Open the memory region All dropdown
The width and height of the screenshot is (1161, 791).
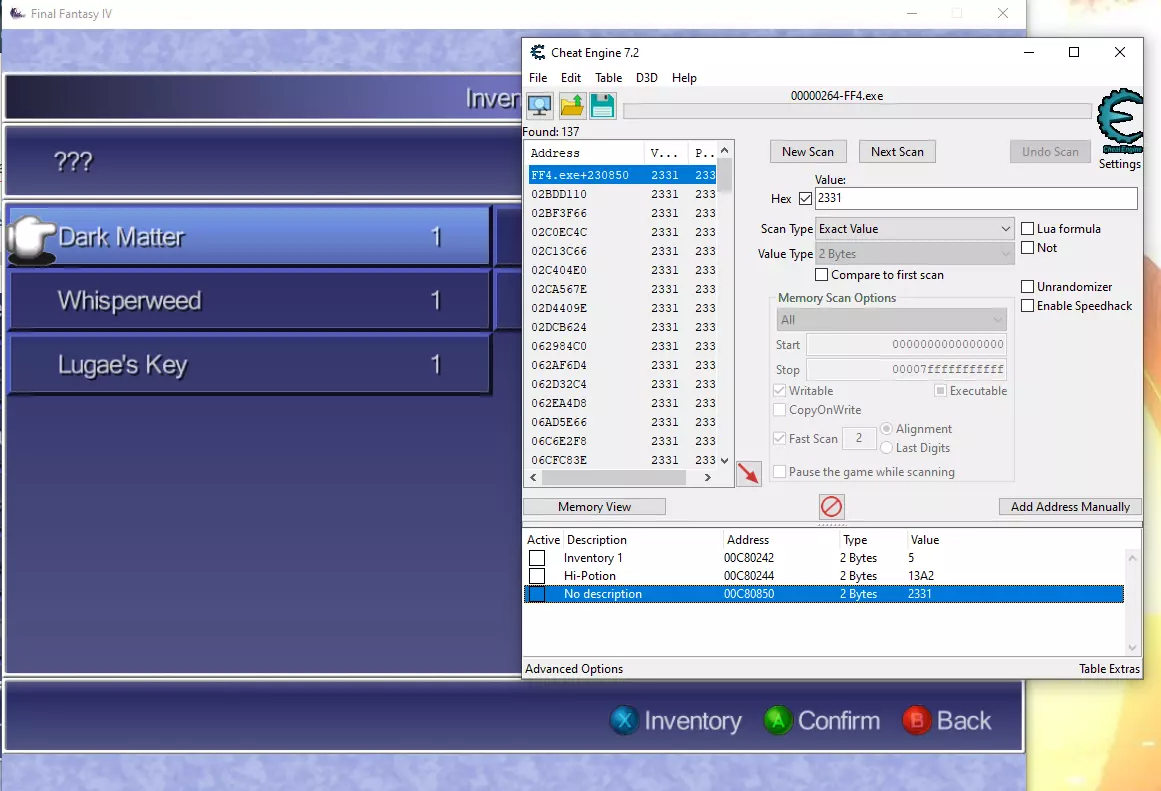[891, 320]
